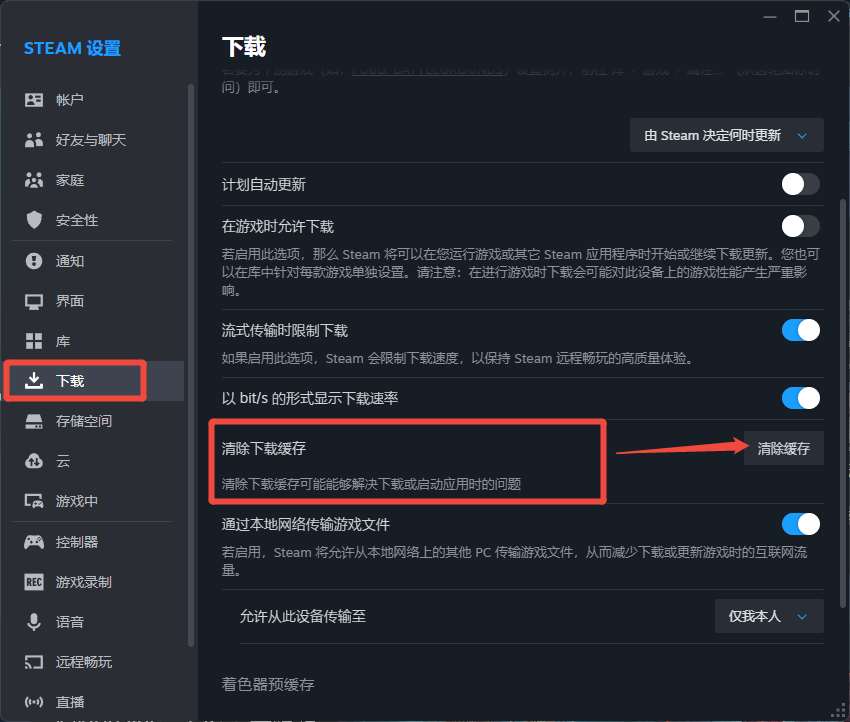
Task: Click the 远程畅玩 cast icon
Action: click(x=34, y=662)
